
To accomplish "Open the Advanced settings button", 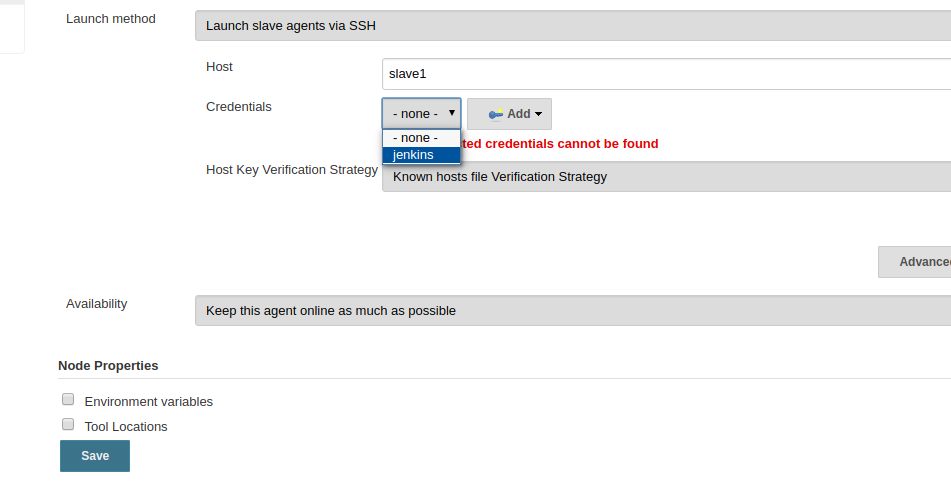I will tap(915, 262).
